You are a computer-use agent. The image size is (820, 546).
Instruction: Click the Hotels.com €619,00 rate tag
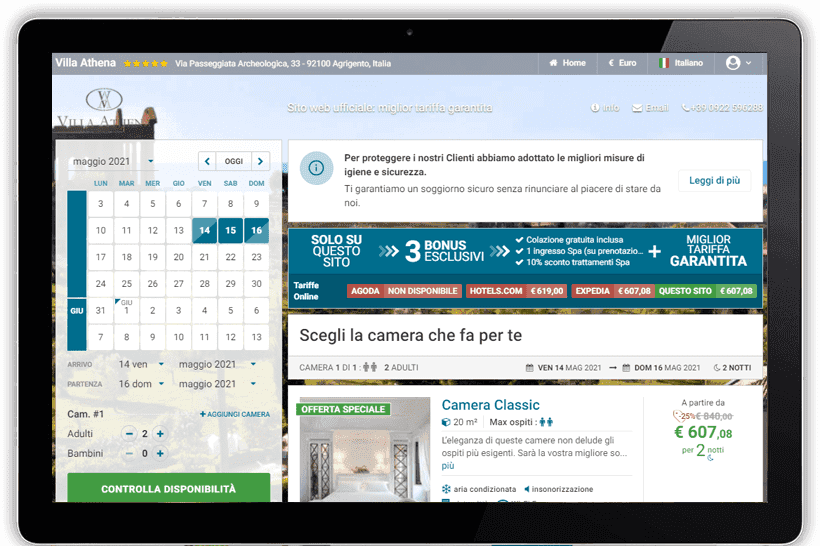click(x=516, y=291)
